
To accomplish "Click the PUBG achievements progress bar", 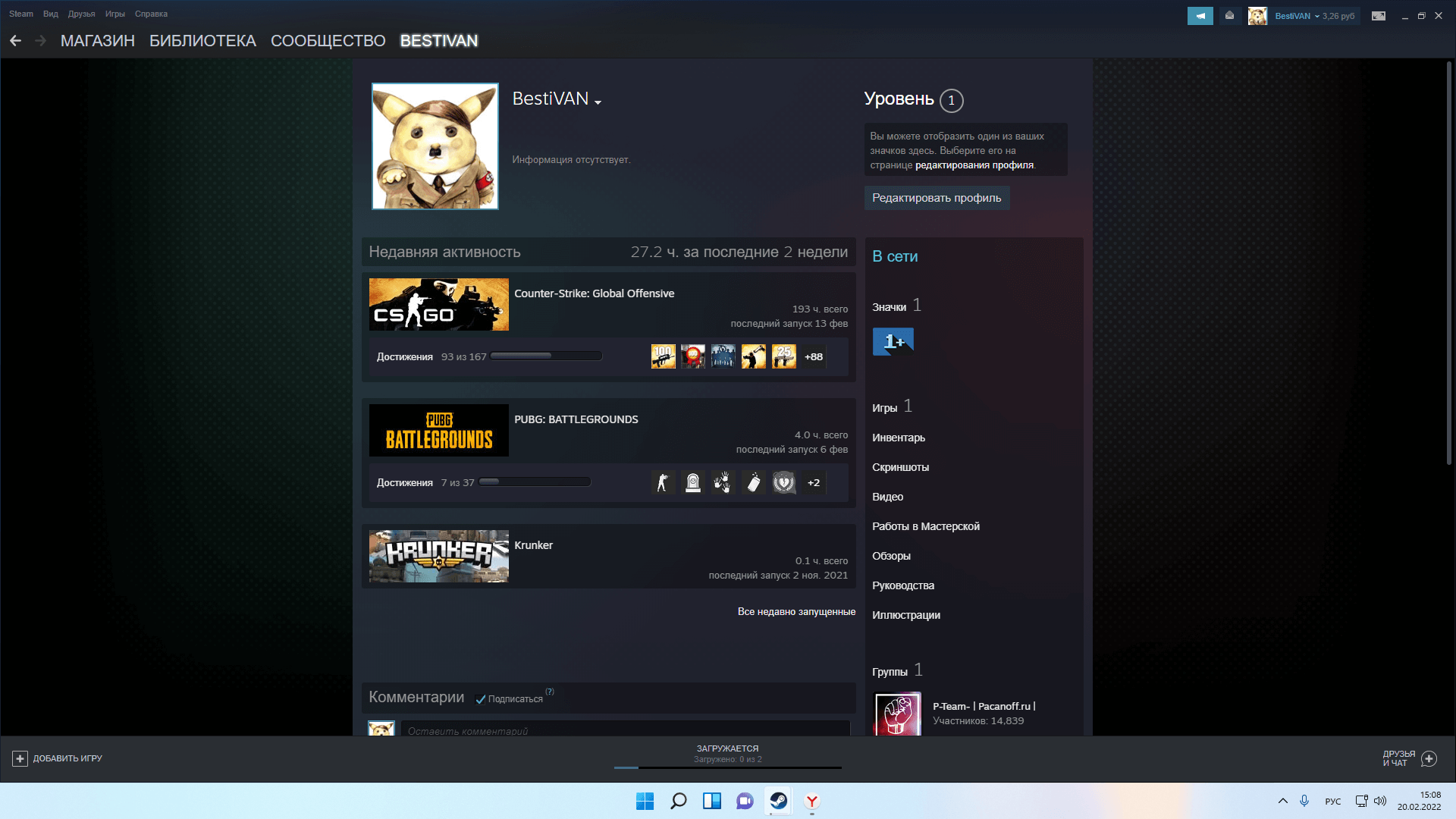I will 535,482.
